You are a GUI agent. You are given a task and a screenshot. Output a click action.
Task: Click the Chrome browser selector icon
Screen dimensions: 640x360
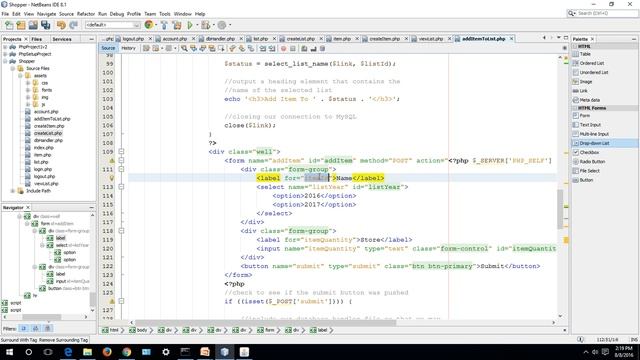click(149, 25)
